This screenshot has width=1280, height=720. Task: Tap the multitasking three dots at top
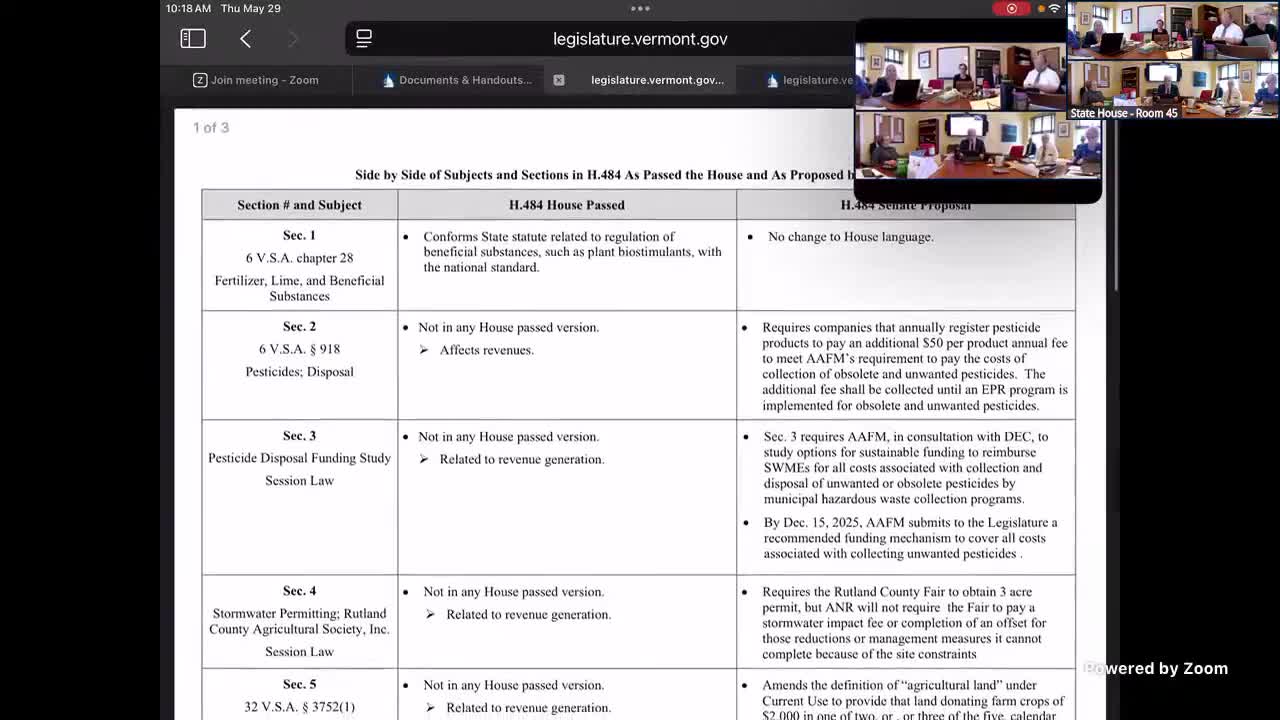point(640,8)
